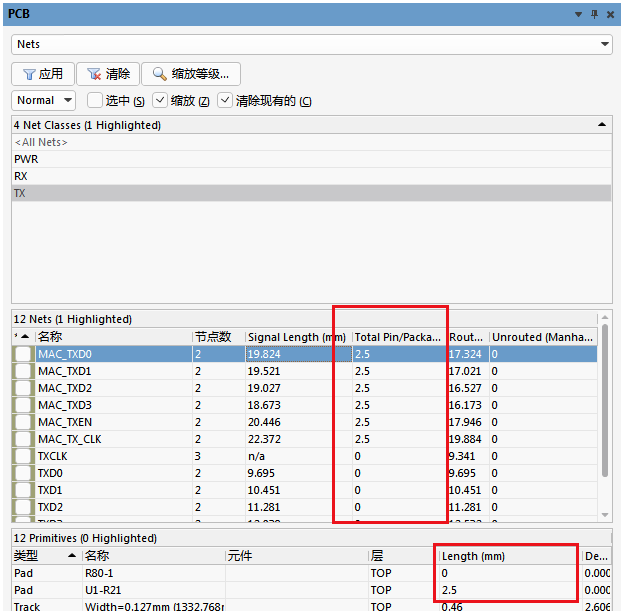Toggle the MAC_TX_CLK net color checkbox
The image size is (621, 611).
pyautogui.click(x=23, y=439)
